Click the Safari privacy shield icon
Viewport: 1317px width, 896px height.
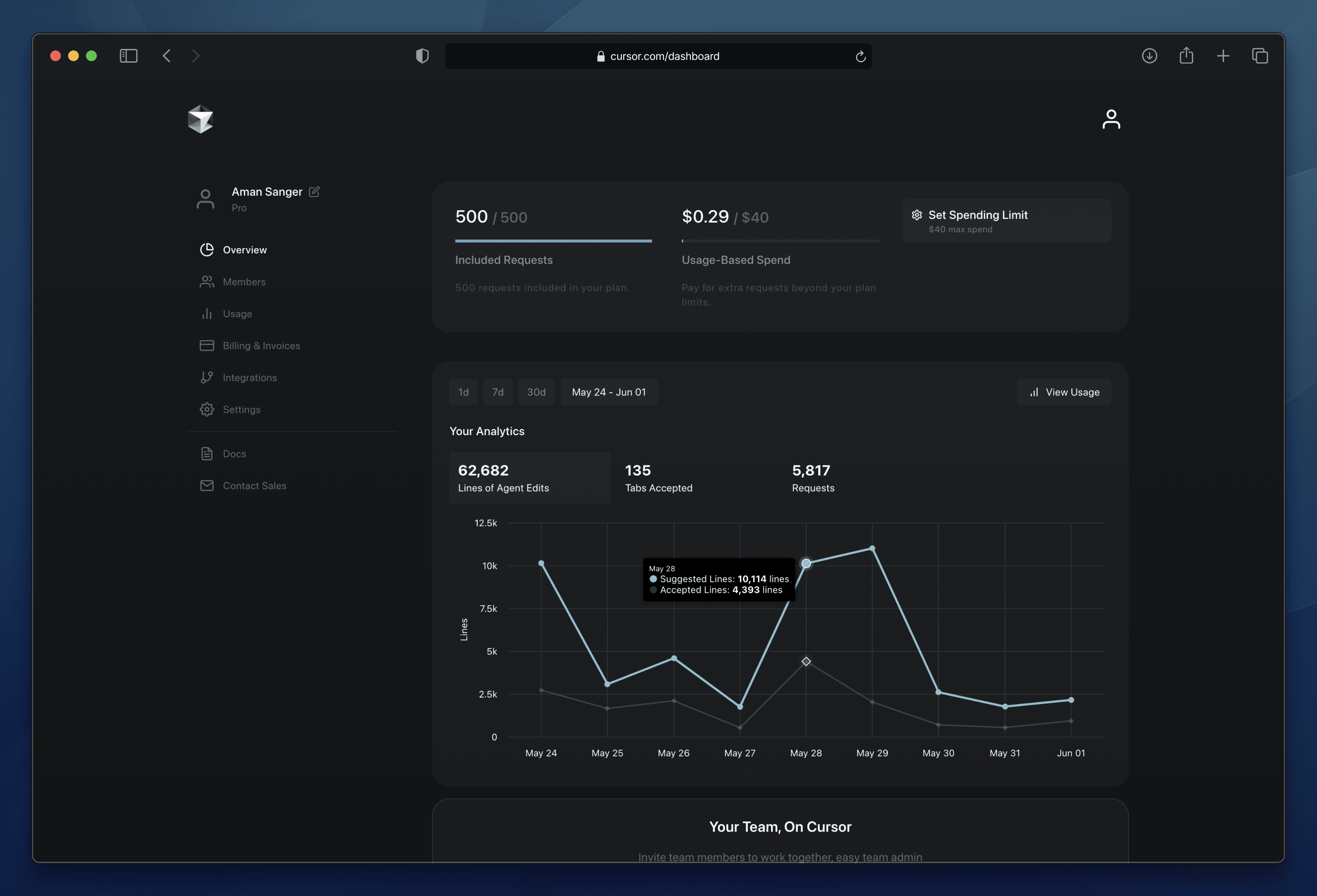(422, 55)
